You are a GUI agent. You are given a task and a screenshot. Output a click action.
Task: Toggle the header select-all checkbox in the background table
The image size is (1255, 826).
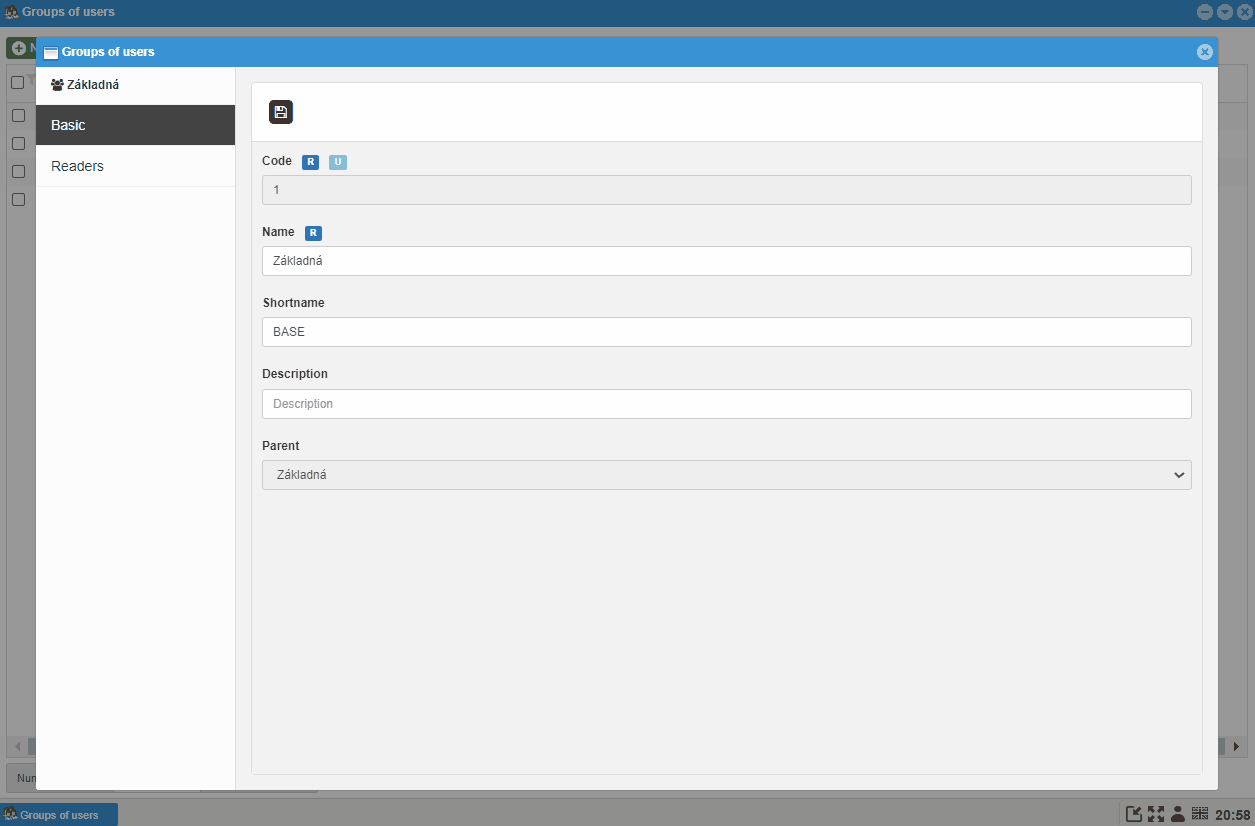click(17, 82)
